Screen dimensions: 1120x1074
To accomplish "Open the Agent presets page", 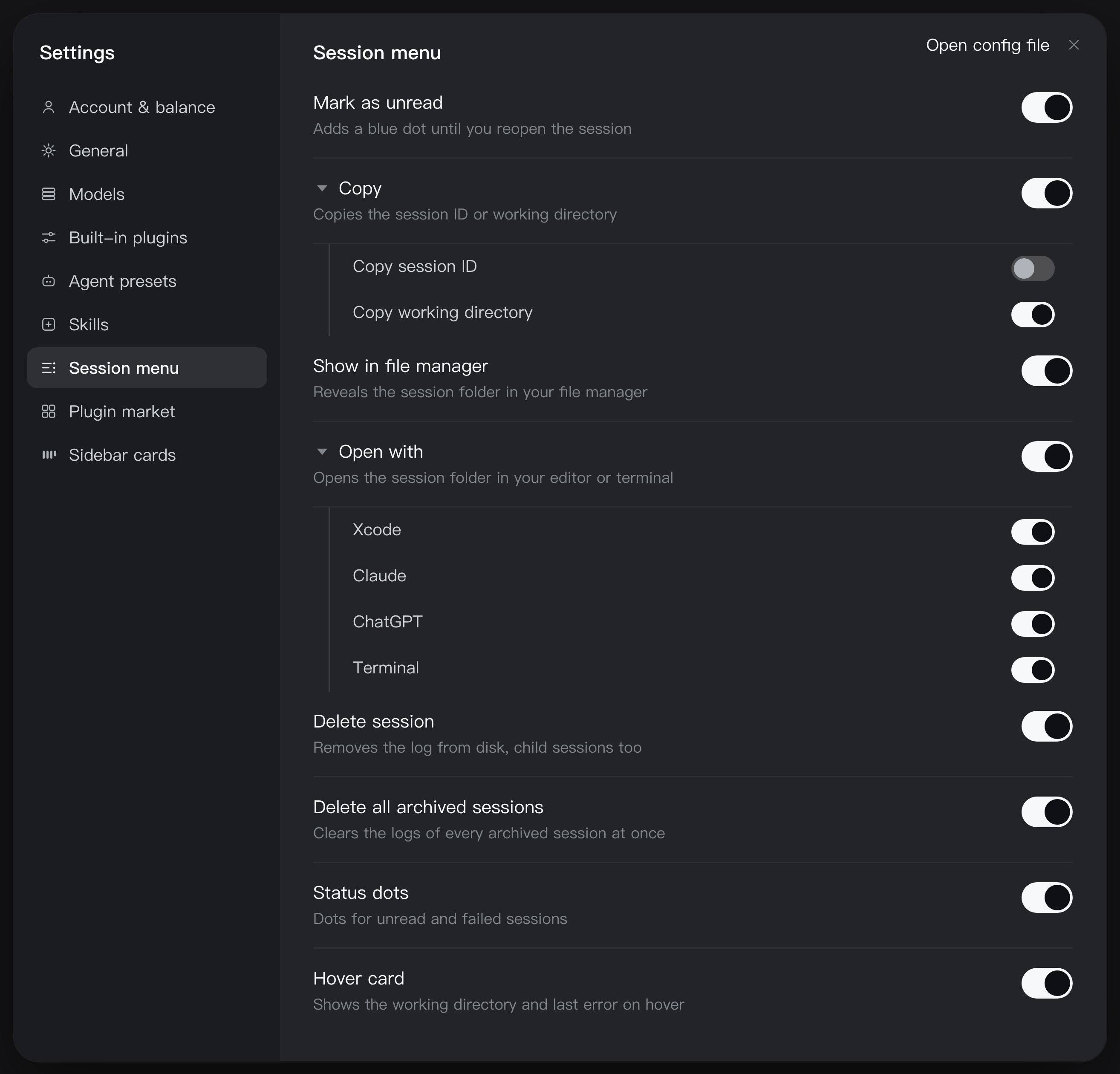I will [x=147, y=280].
